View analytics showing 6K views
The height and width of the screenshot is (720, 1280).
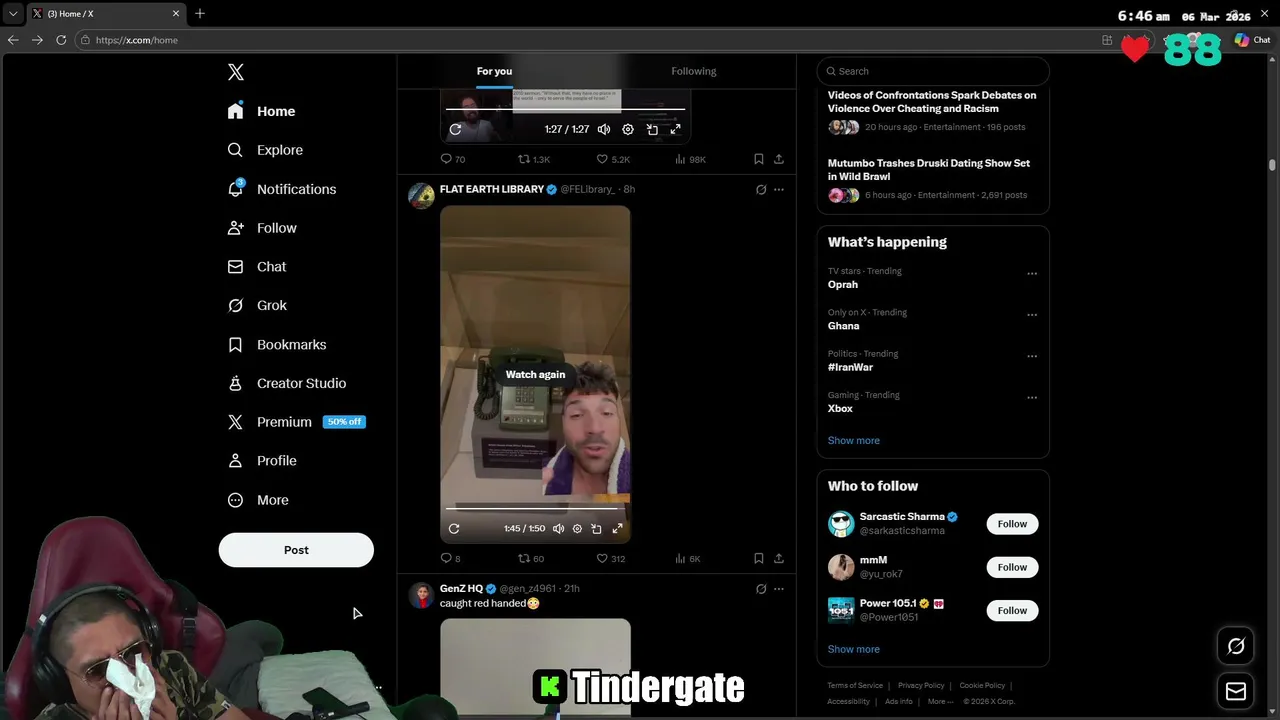[x=689, y=558]
